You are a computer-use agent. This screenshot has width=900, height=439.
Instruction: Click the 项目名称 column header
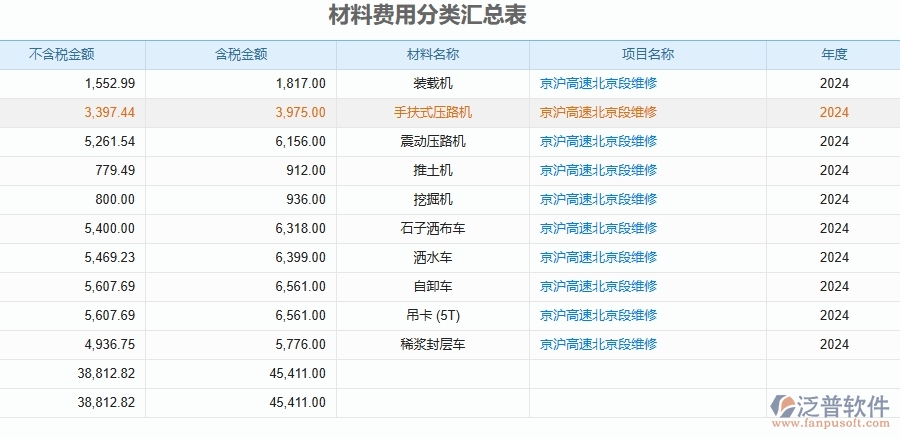647,55
